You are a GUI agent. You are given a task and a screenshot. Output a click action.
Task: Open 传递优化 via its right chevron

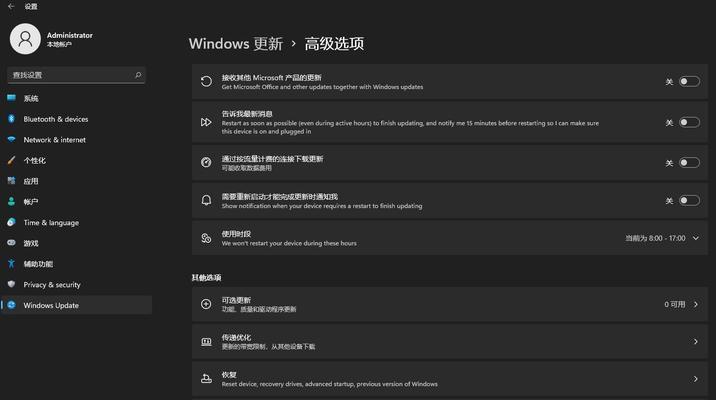pyautogui.click(x=695, y=342)
